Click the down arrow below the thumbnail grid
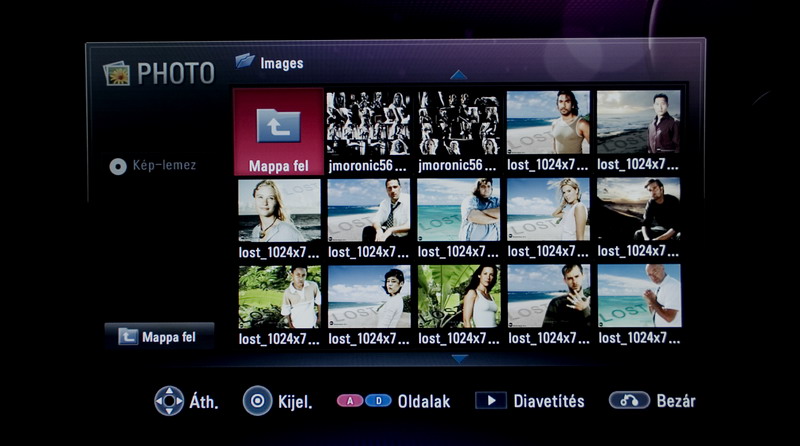 (459, 359)
